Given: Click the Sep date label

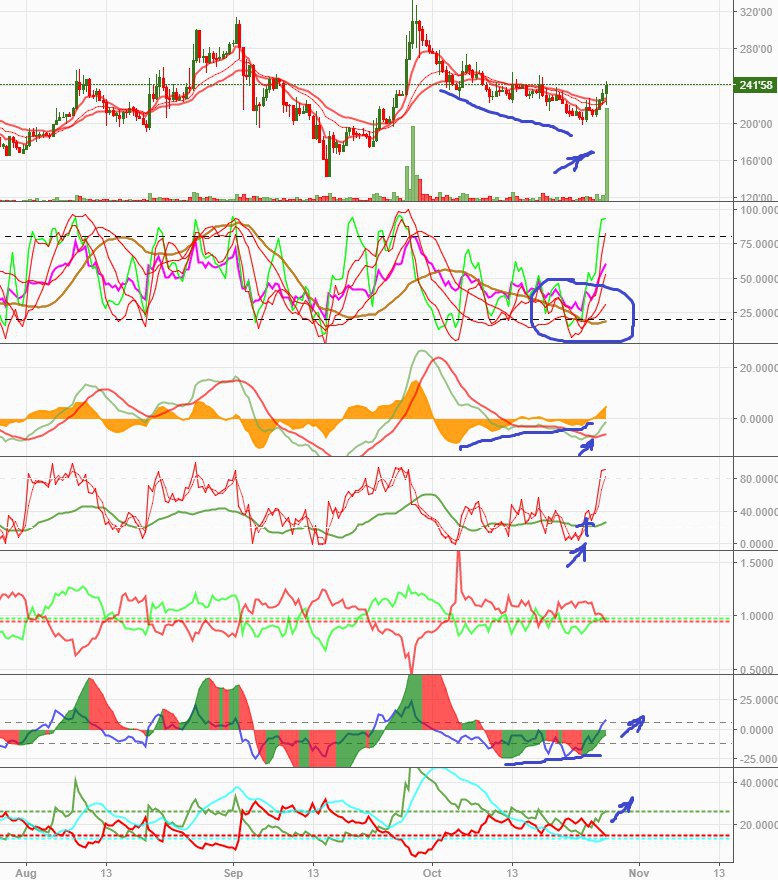Looking at the screenshot, I should (x=233, y=873).
